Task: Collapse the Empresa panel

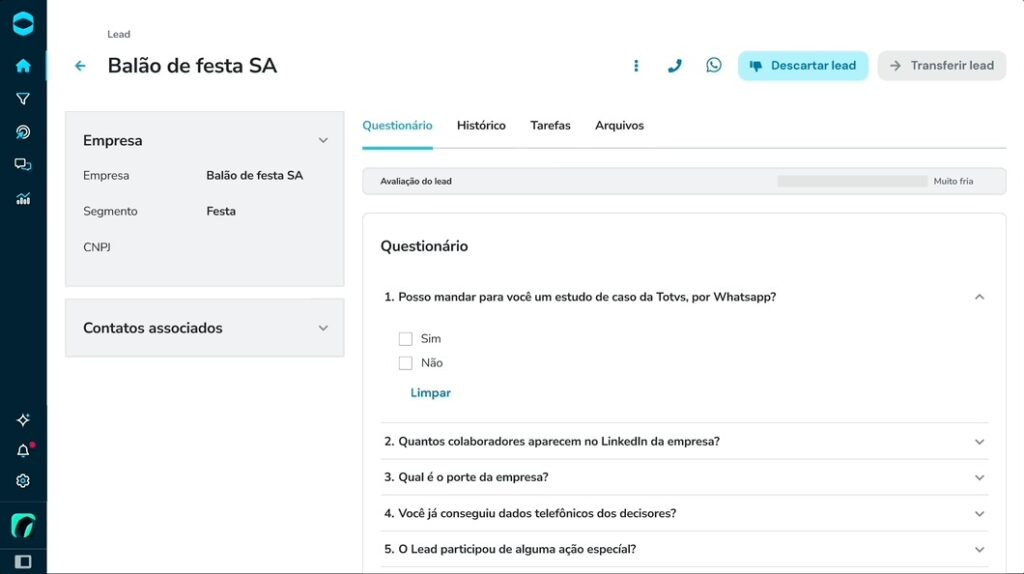Action: point(323,141)
